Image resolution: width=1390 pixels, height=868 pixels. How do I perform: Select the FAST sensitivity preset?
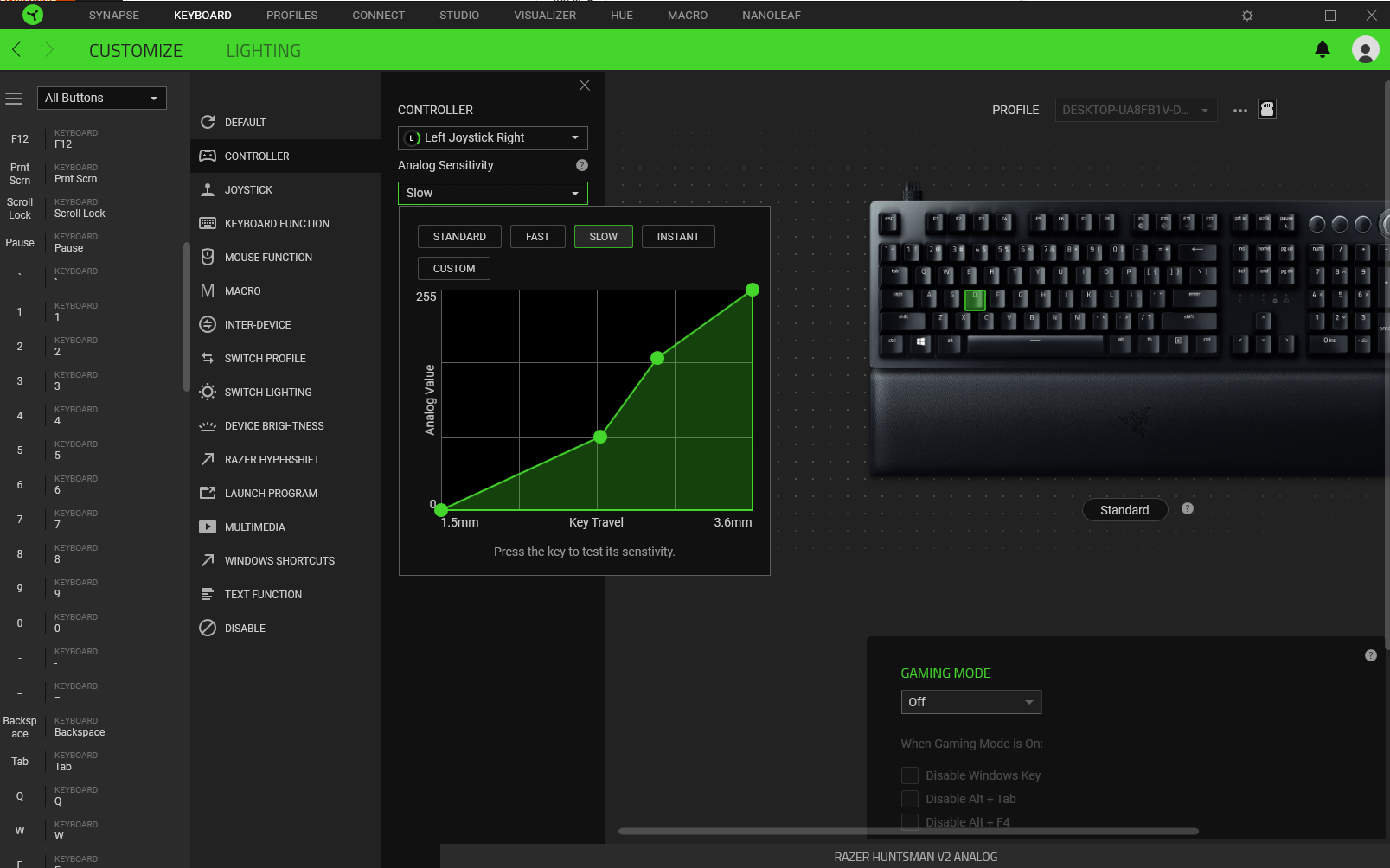(x=538, y=237)
